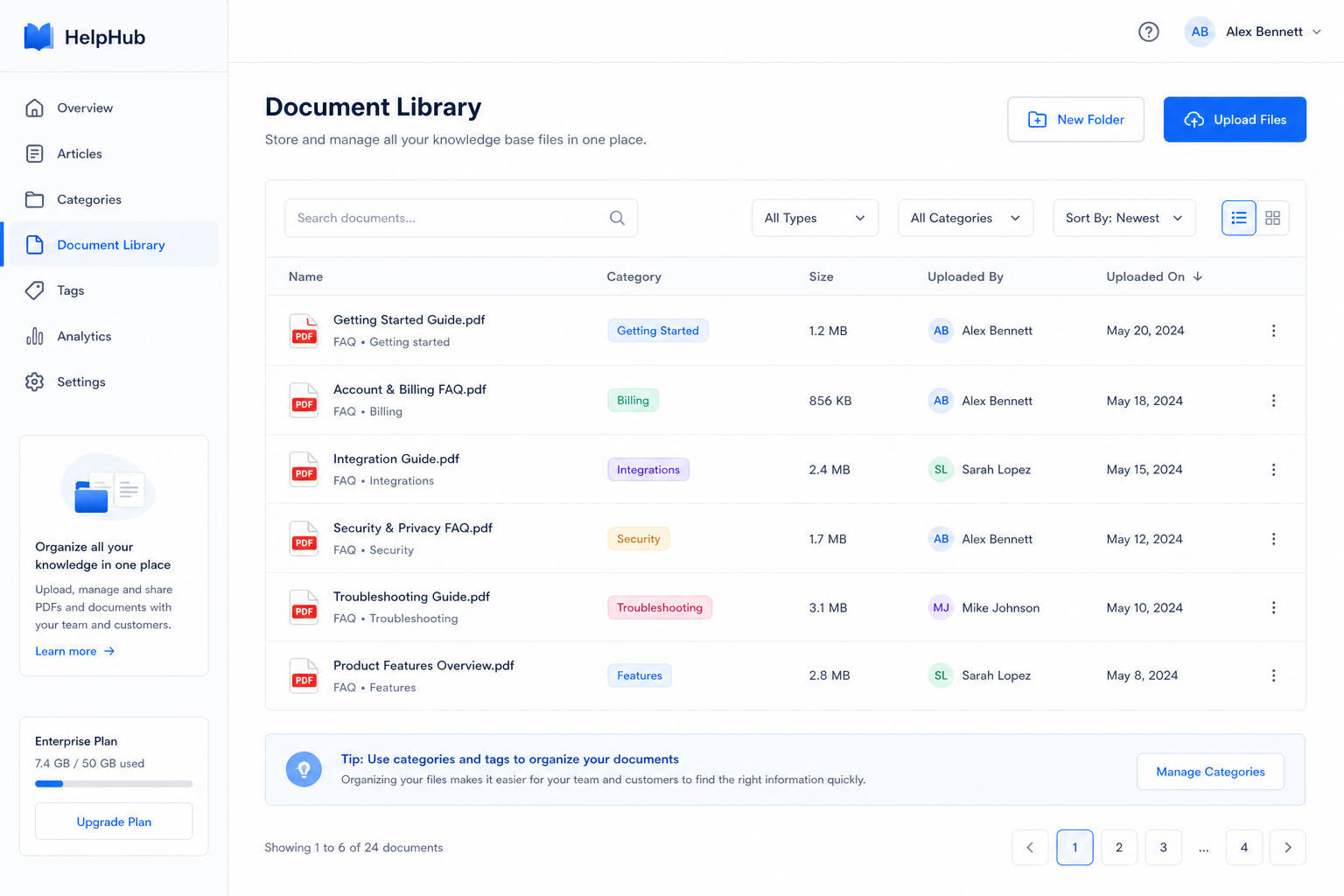Open actions menu for Product Features Overview.pdf
The height and width of the screenshot is (896, 1344).
[1273, 675]
